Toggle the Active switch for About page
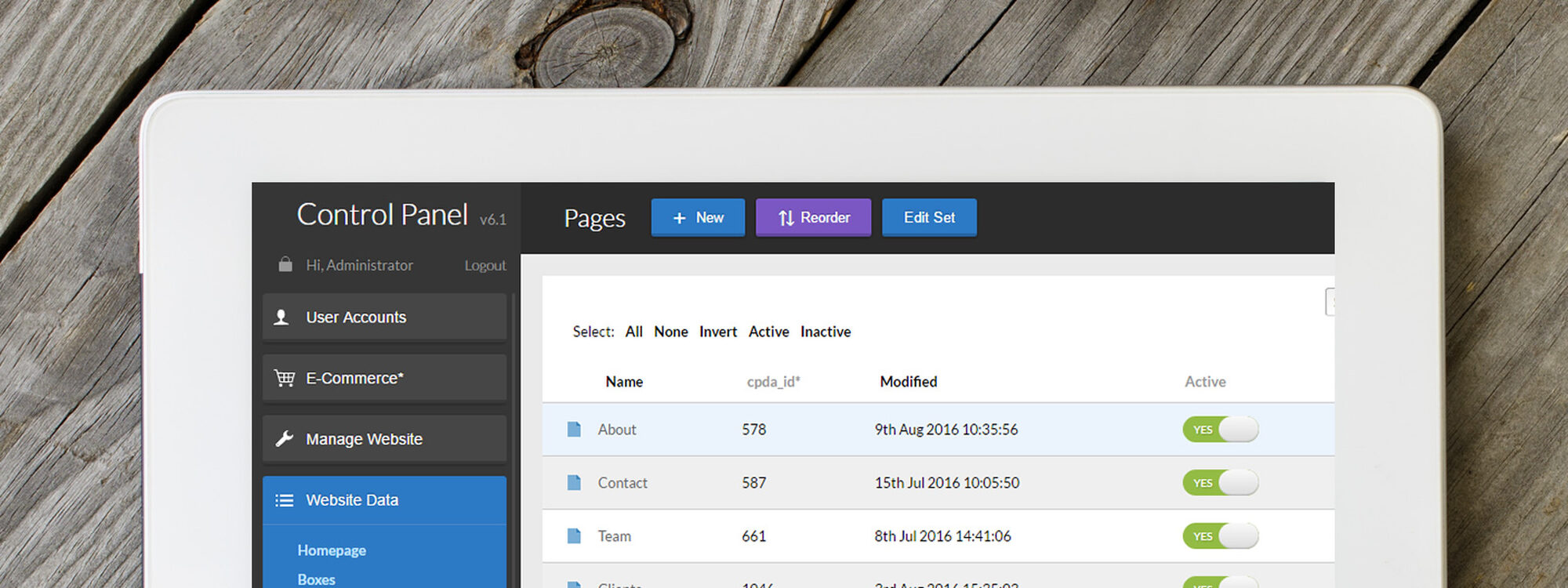This screenshot has height=588, width=1568. 1220,430
